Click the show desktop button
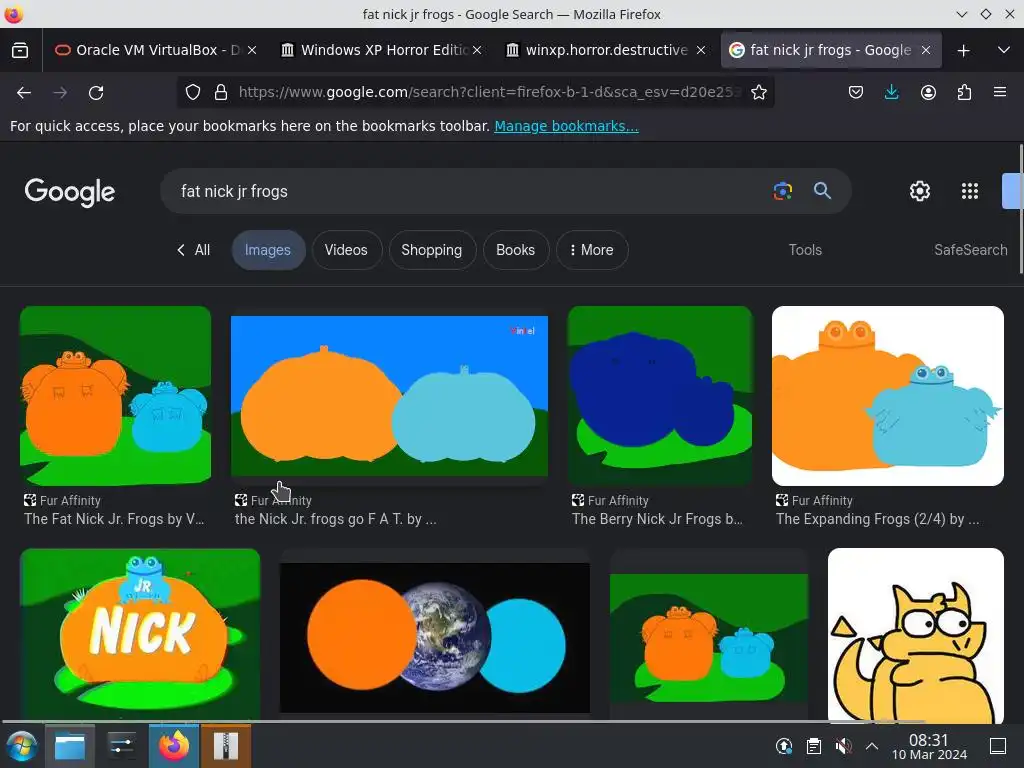The image size is (1024, 768). 998,746
